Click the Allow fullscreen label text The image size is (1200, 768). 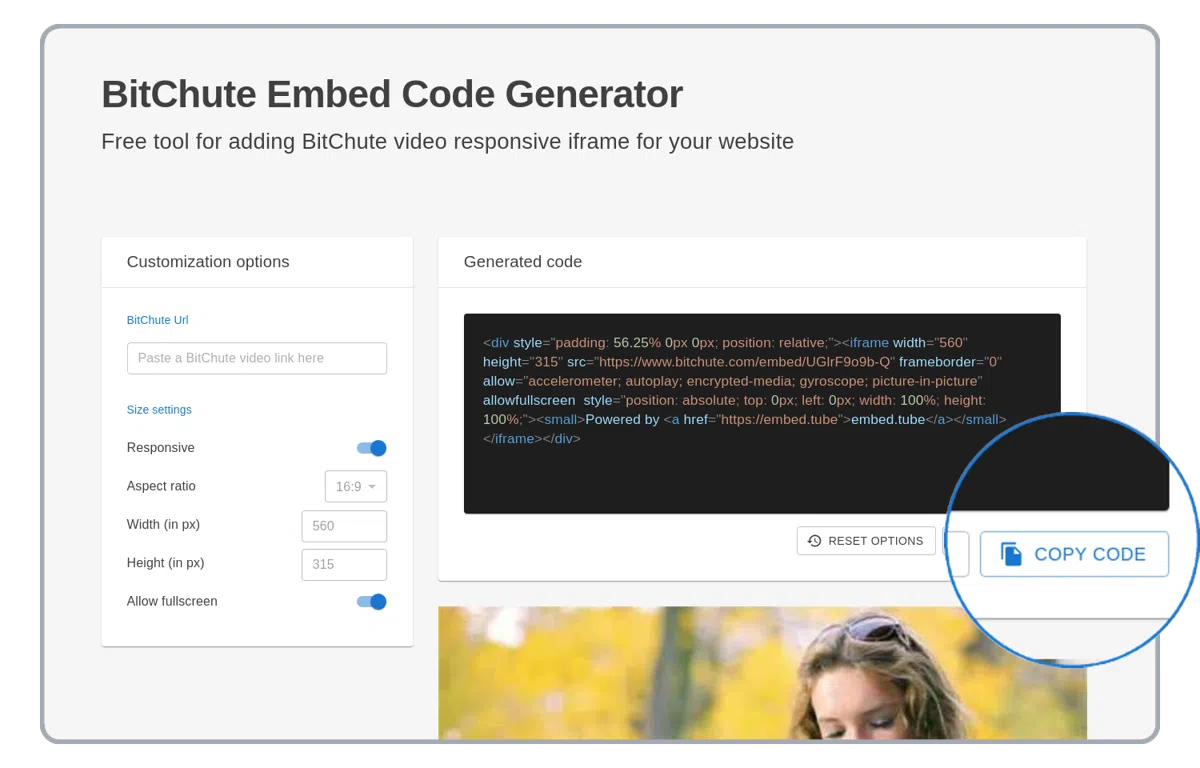click(x=172, y=602)
